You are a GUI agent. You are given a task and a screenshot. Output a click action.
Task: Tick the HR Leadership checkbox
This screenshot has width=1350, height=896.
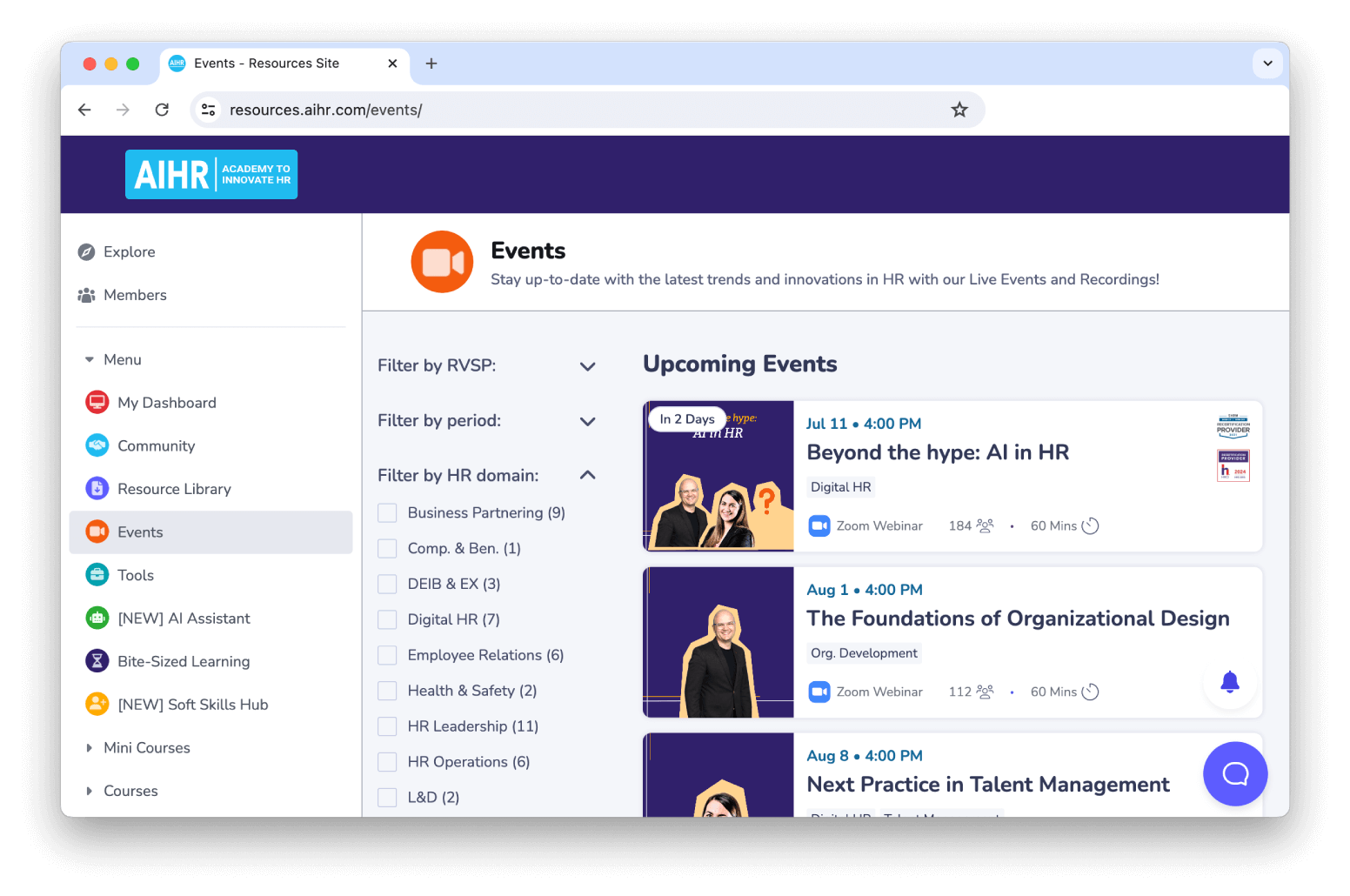point(387,726)
